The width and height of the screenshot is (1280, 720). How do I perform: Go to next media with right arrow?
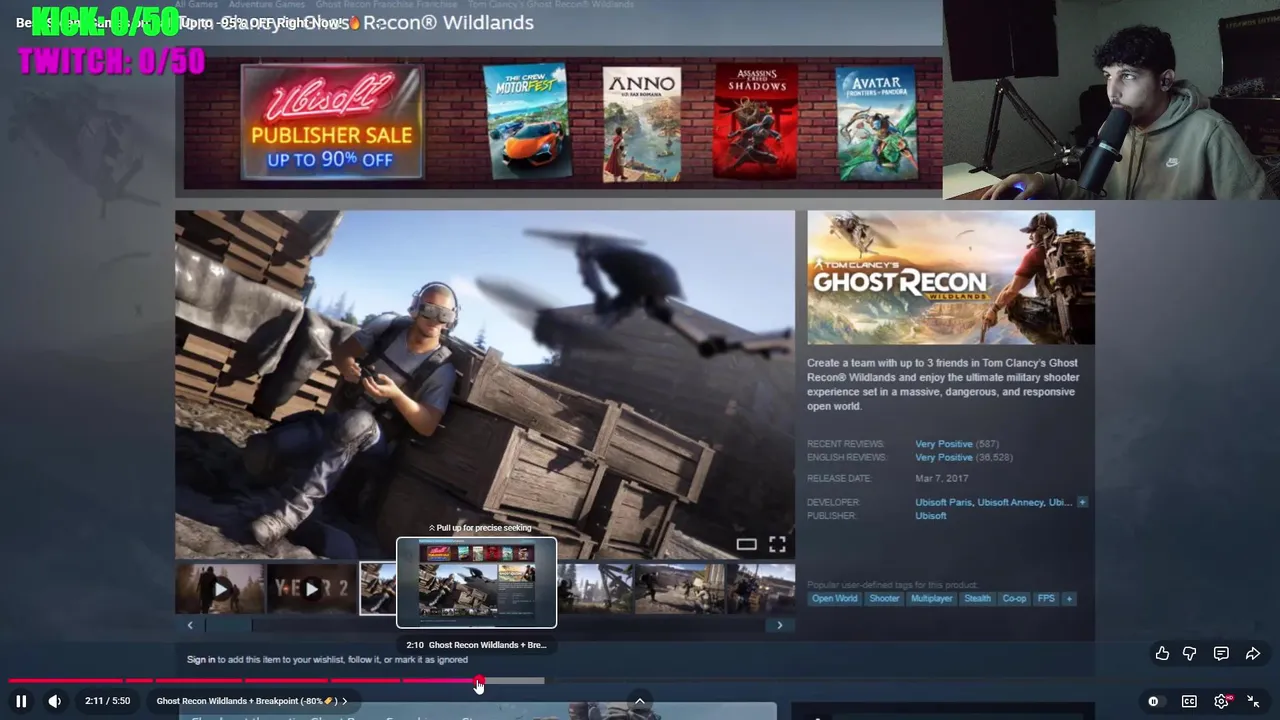[x=780, y=625]
